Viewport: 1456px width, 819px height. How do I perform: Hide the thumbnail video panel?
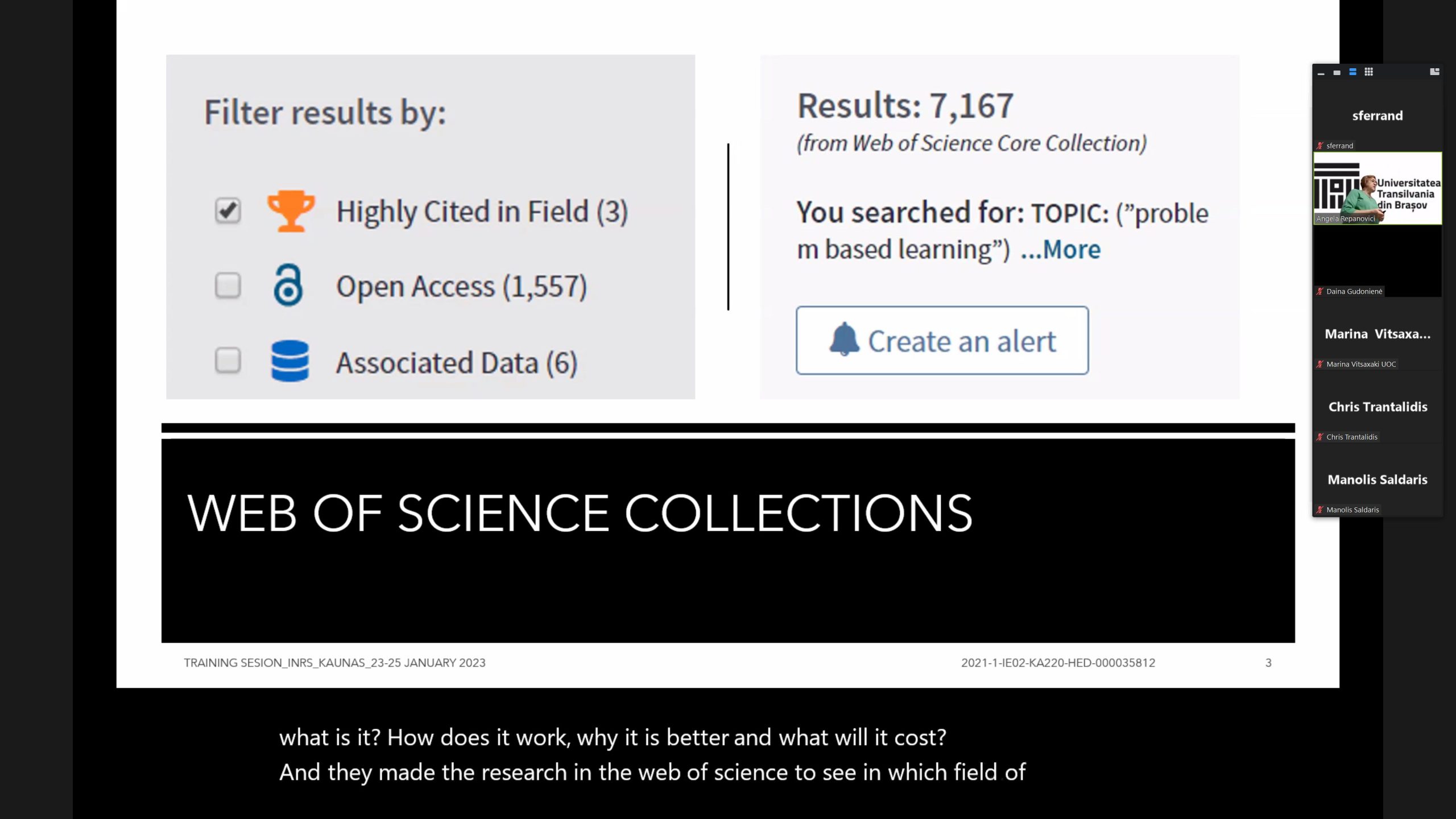pos(1321,73)
